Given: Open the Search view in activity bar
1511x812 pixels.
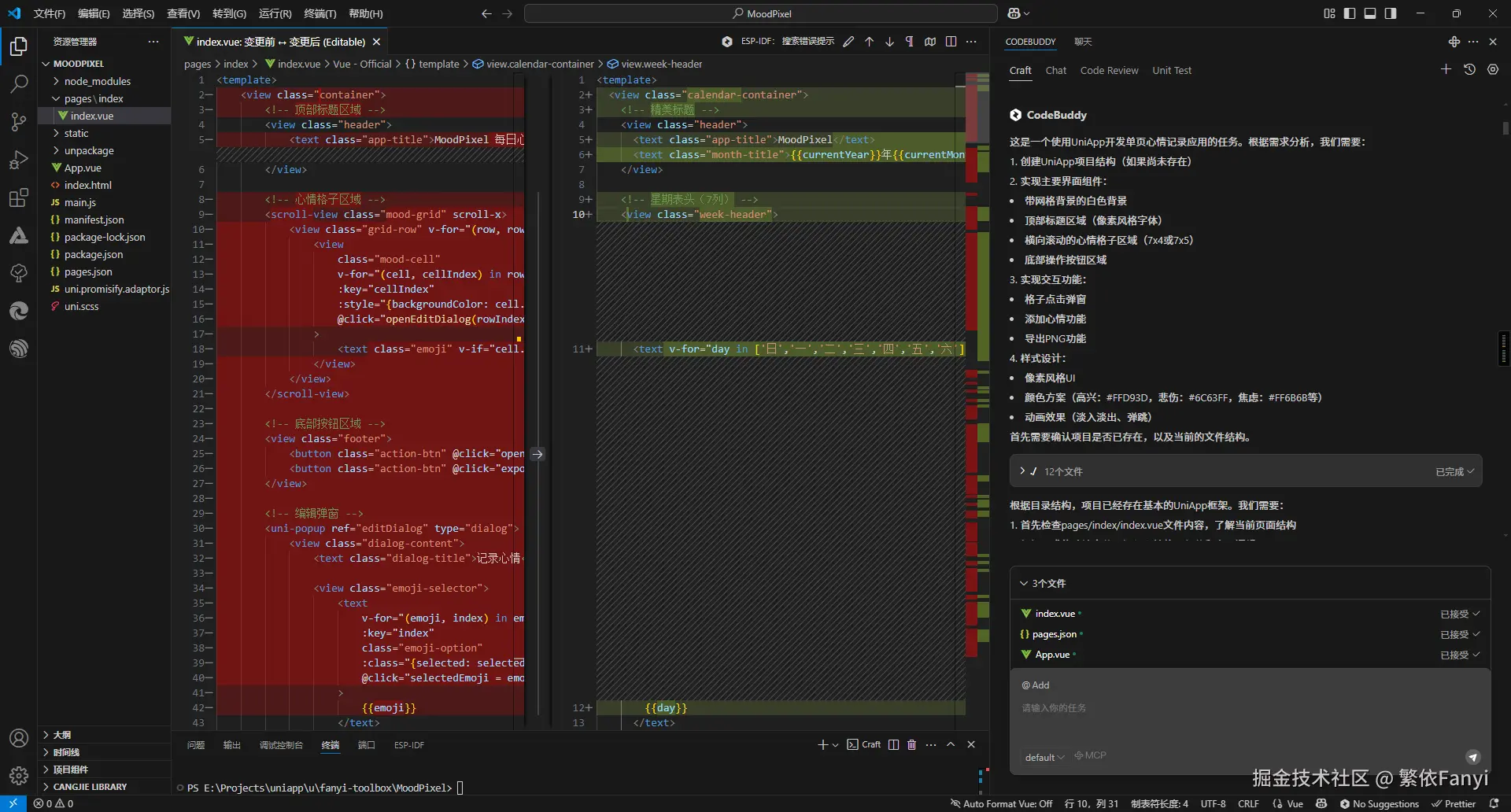Looking at the screenshot, I should pos(19,83).
